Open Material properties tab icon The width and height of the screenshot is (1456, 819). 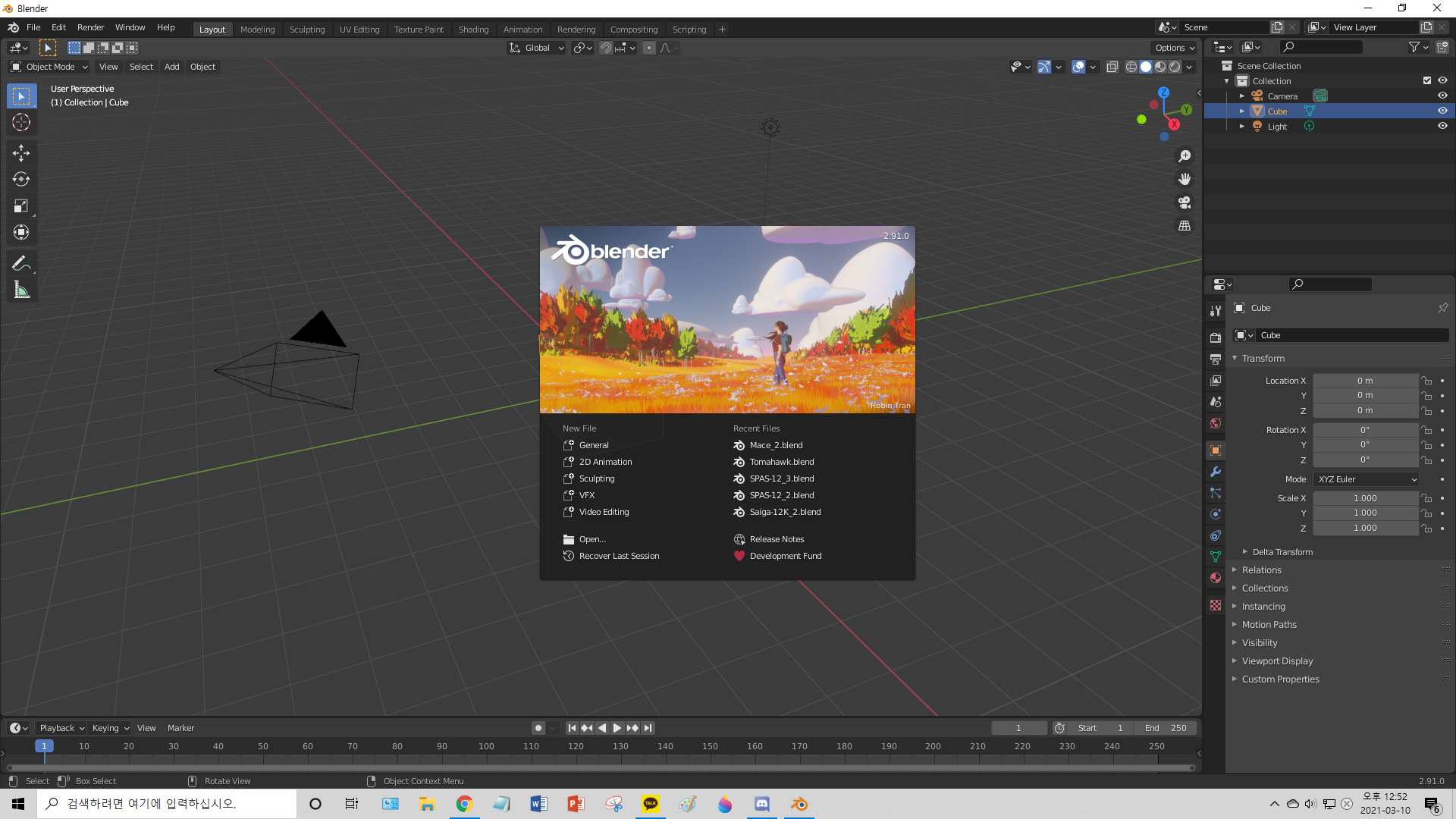pyautogui.click(x=1216, y=578)
